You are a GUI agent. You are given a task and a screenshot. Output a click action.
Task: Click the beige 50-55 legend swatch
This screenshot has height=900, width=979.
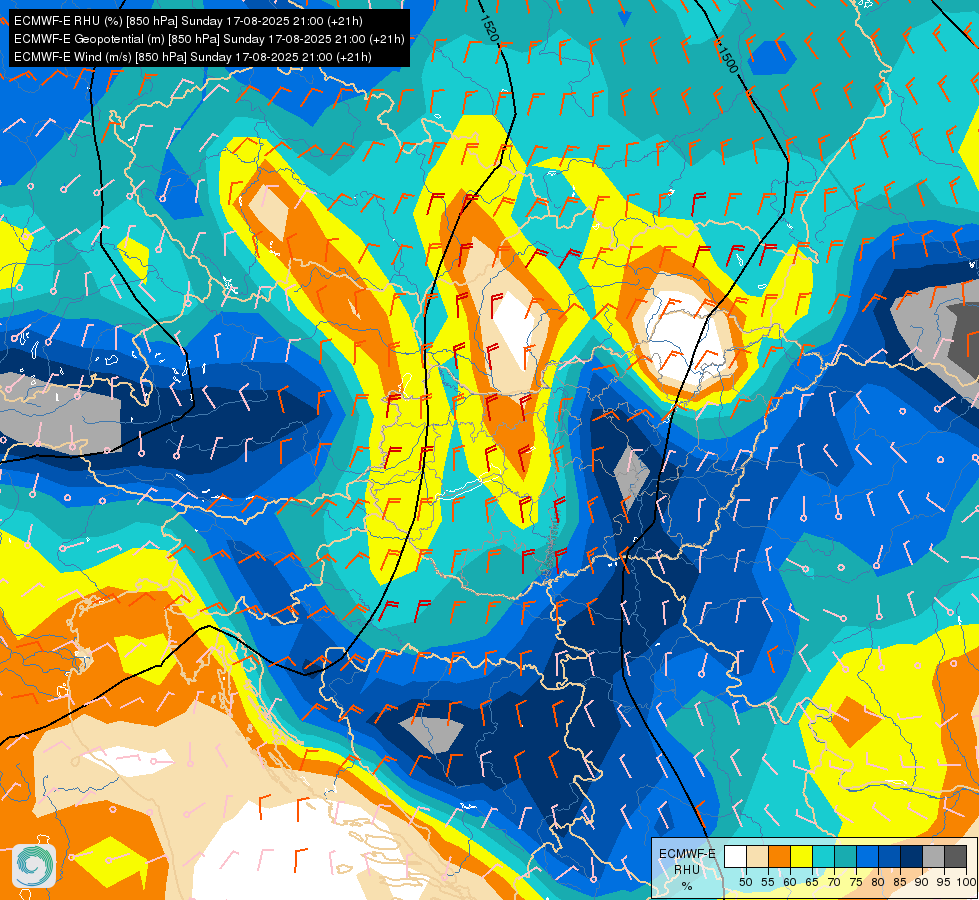click(x=757, y=856)
